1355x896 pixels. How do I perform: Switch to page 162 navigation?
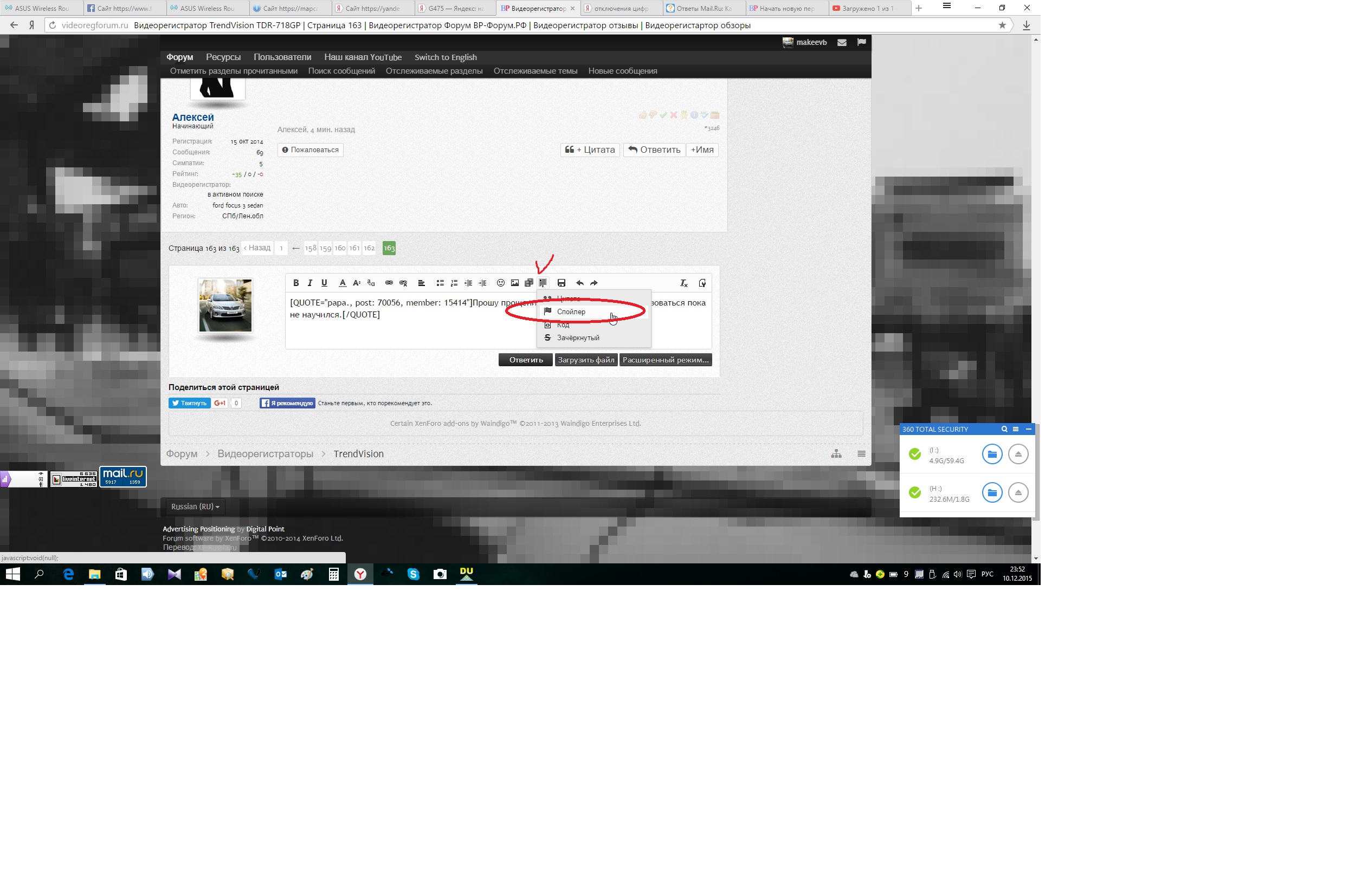(370, 247)
